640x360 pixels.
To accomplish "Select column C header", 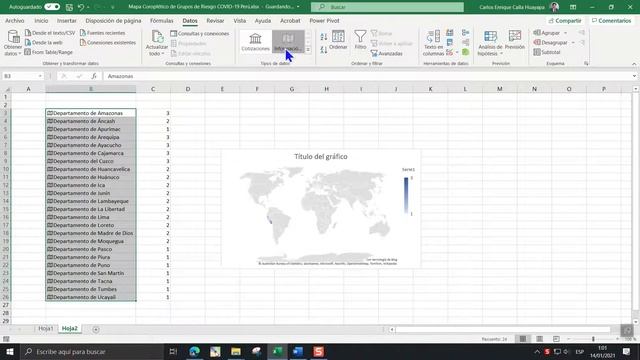I will coord(153,89).
